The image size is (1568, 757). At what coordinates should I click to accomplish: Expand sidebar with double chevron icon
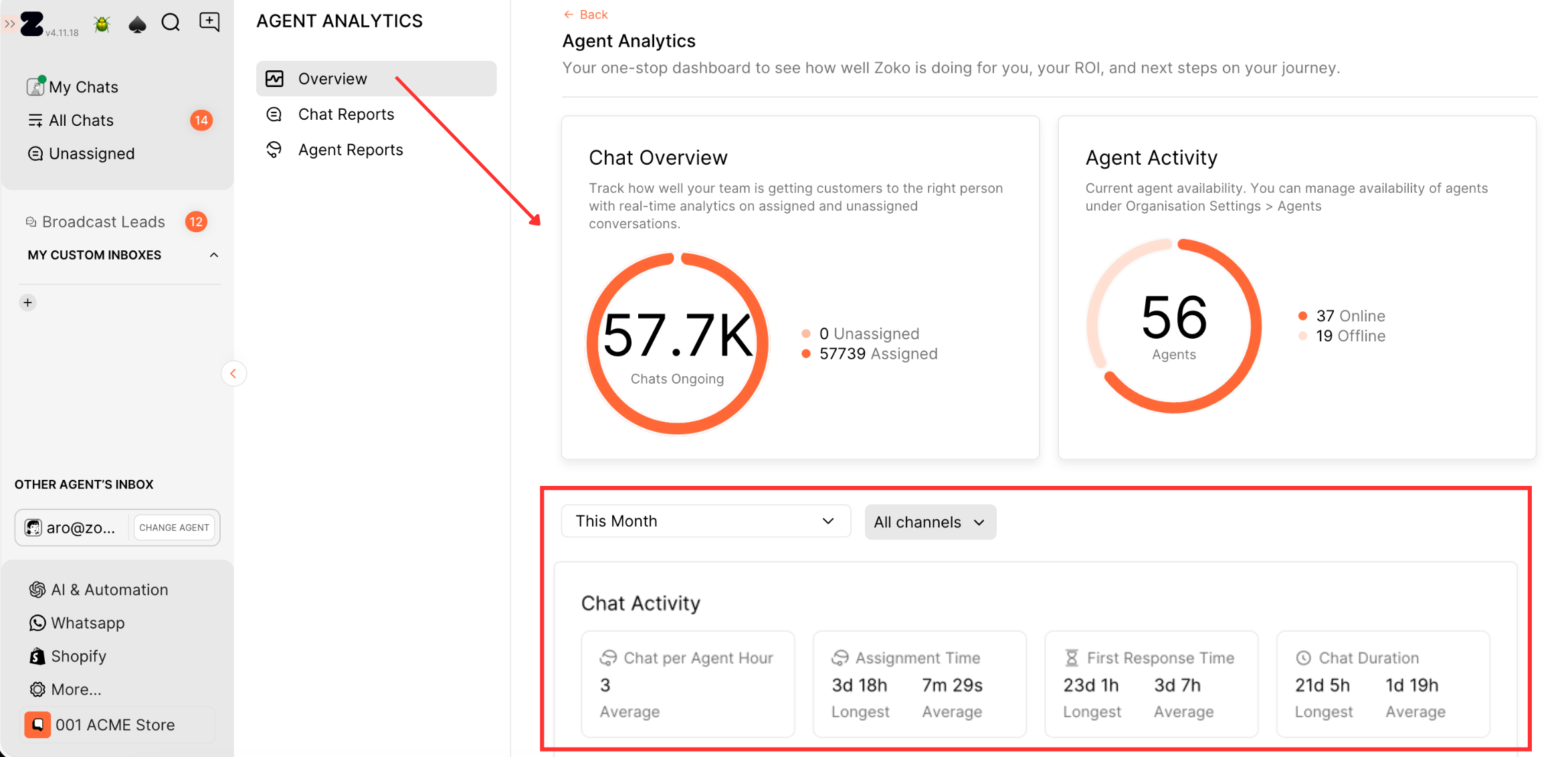[9, 23]
